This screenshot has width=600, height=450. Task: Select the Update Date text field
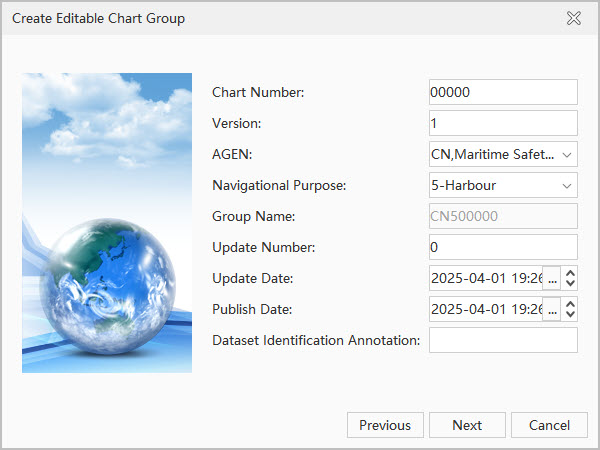point(485,278)
